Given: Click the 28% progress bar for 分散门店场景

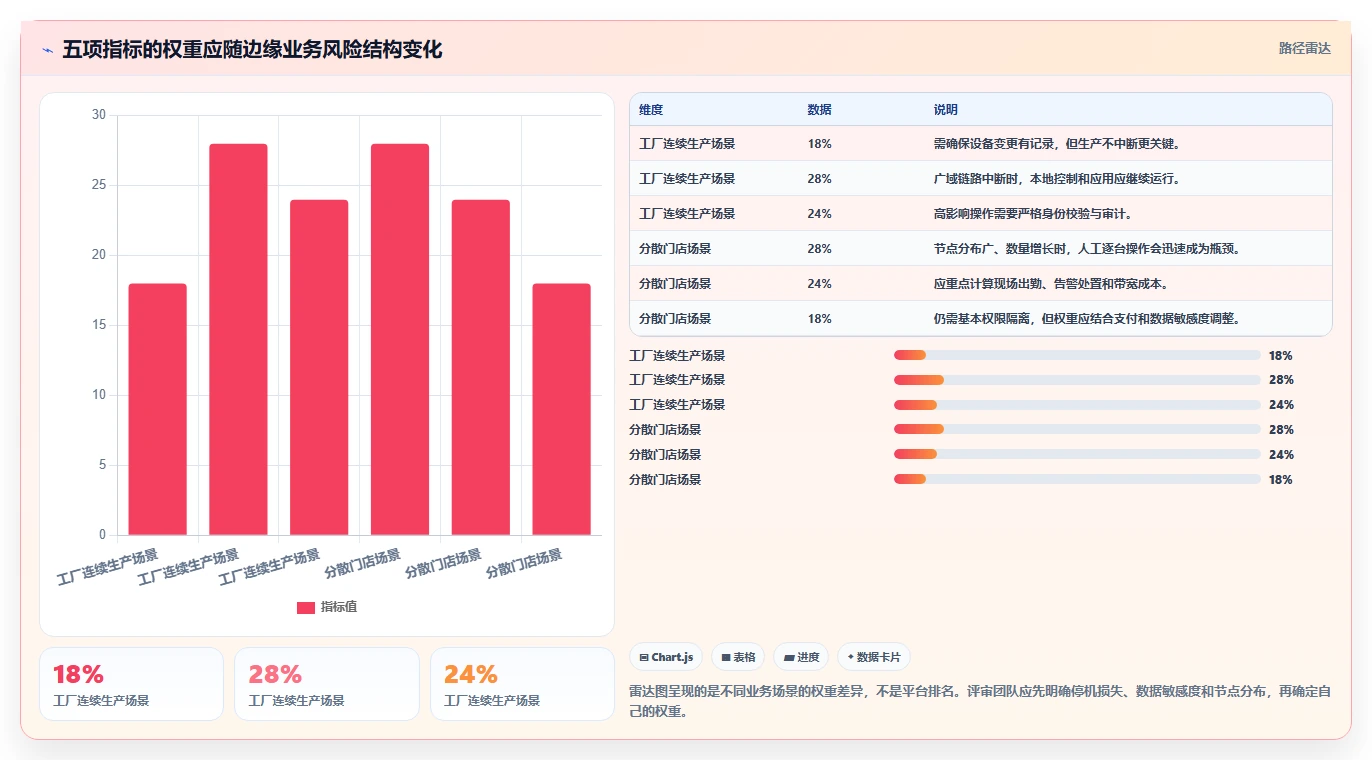Looking at the screenshot, I should click(1077, 430).
